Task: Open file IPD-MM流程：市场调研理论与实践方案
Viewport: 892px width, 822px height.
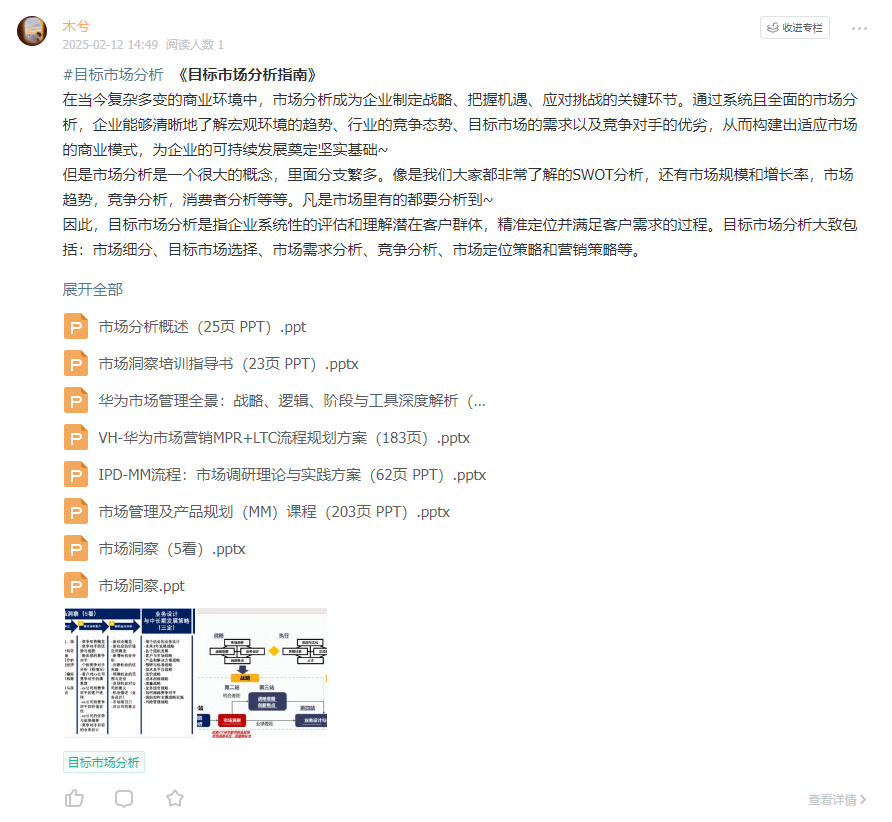Action: tap(292, 475)
